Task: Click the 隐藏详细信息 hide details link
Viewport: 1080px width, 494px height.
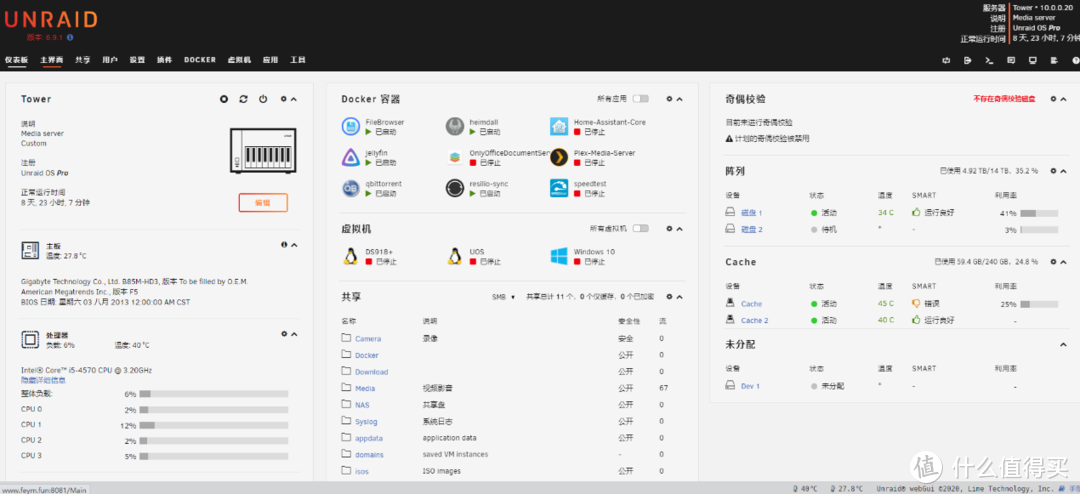Action: [x=43, y=380]
